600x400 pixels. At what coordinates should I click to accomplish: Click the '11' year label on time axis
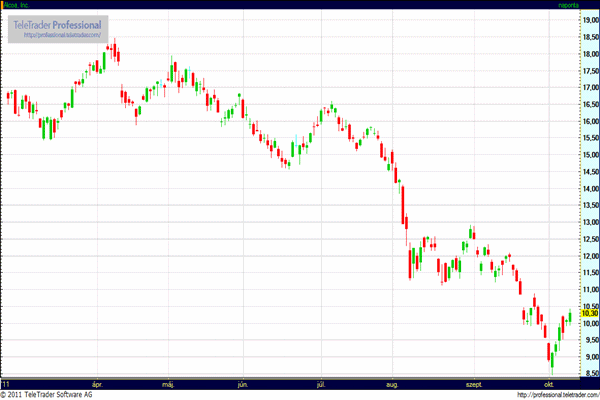[x=7, y=383]
